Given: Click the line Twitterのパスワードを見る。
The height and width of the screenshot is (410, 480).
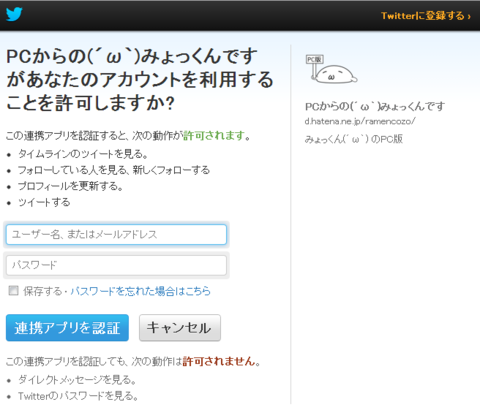Looking at the screenshot, I should coord(78,396).
